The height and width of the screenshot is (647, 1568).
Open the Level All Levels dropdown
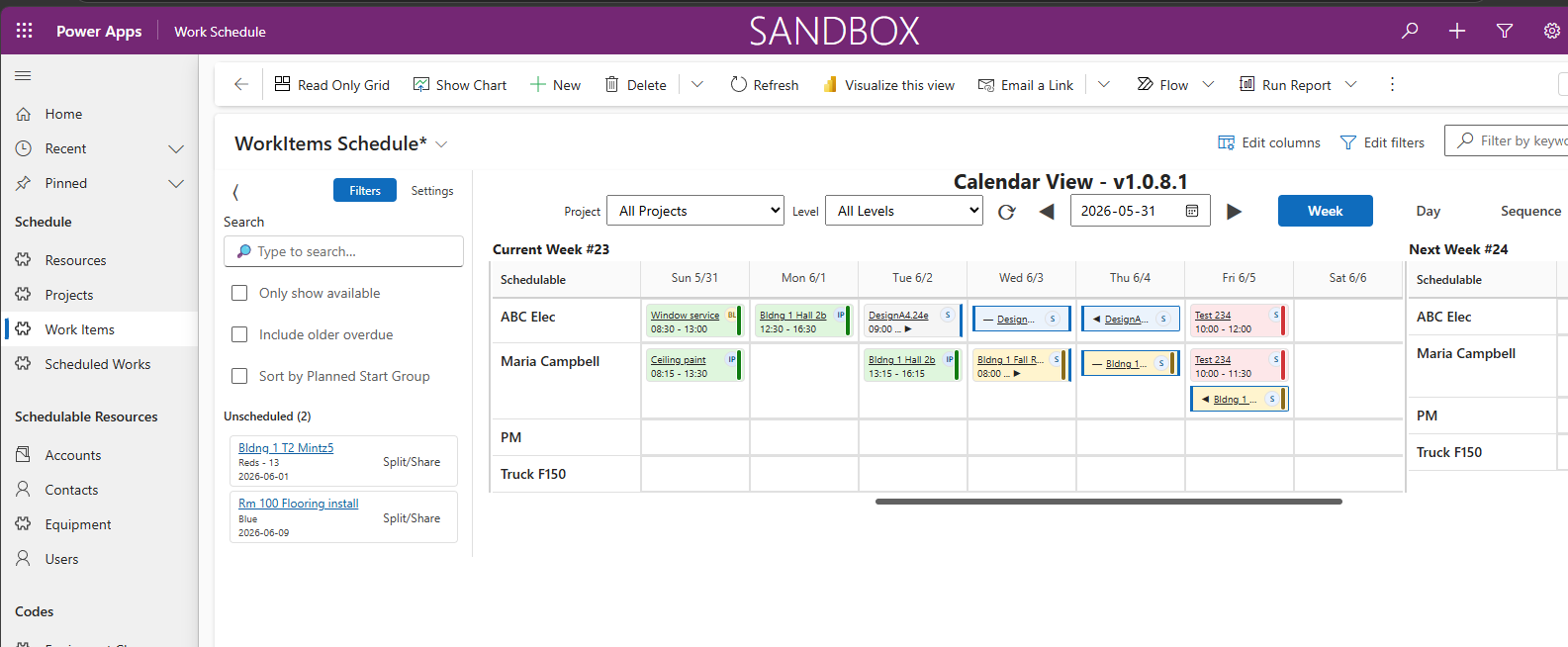pyautogui.click(x=904, y=211)
